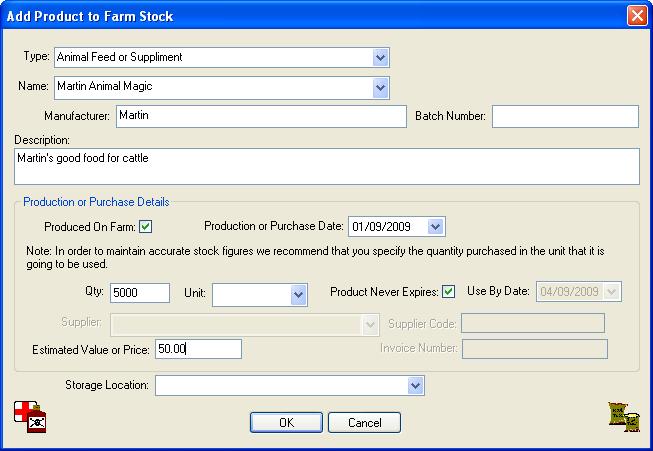653x451 pixels.
Task: Click into the Manufacturer text field
Action: pyautogui.click(x=260, y=116)
